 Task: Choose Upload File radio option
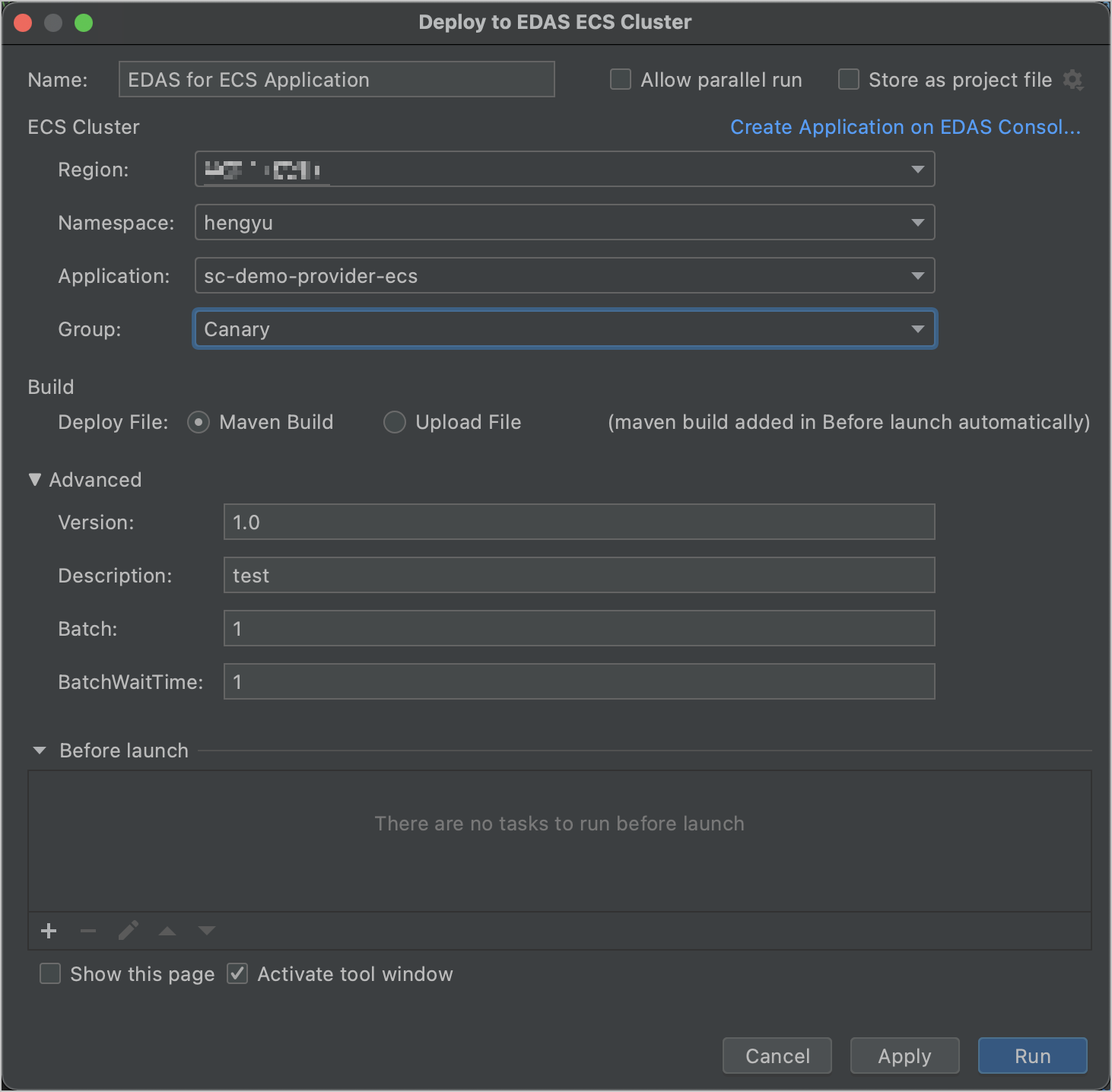[x=395, y=422]
